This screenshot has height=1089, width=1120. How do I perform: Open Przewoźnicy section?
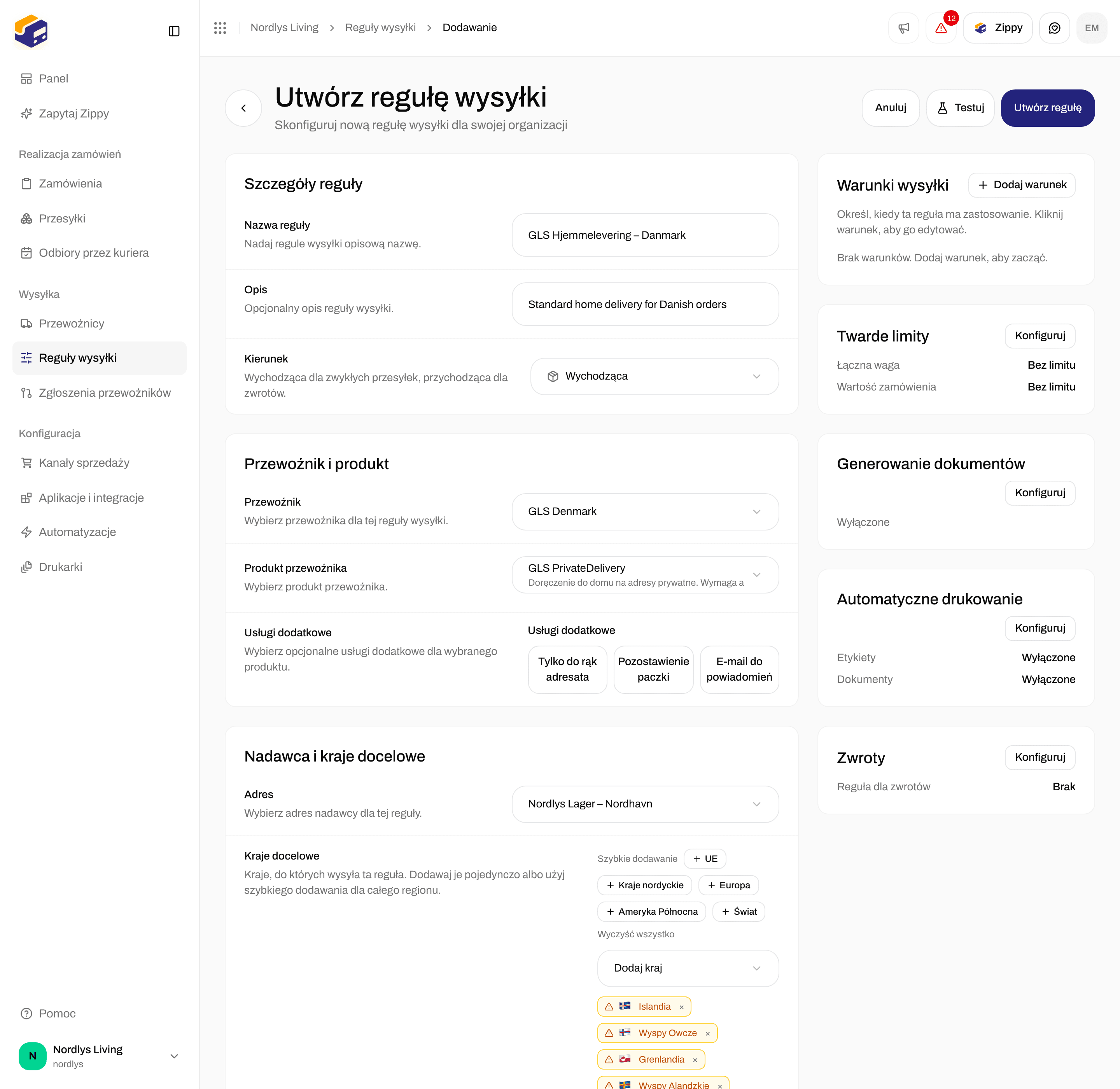[x=100, y=324]
